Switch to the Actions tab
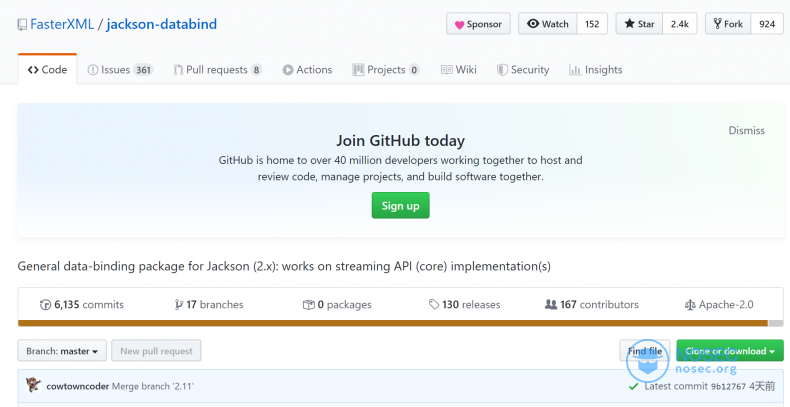Screen dimensions: 790x407 click(307, 70)
